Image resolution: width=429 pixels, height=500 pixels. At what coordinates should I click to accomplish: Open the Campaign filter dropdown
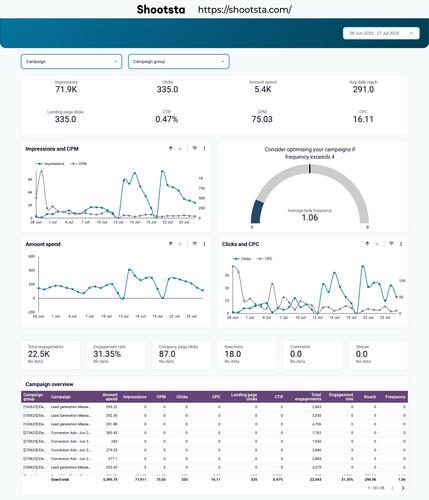click(x=71, y=62)
